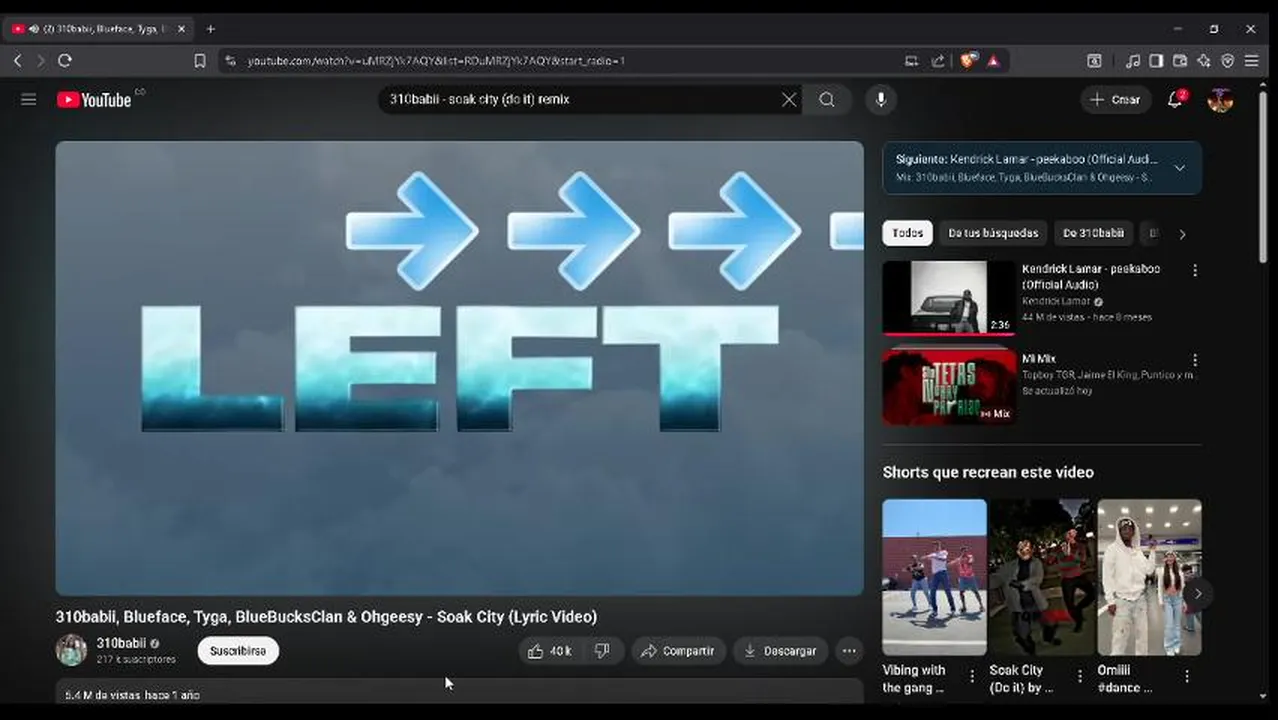Open the notifications bell
1278x720 pixels.
coord(1175,99)
